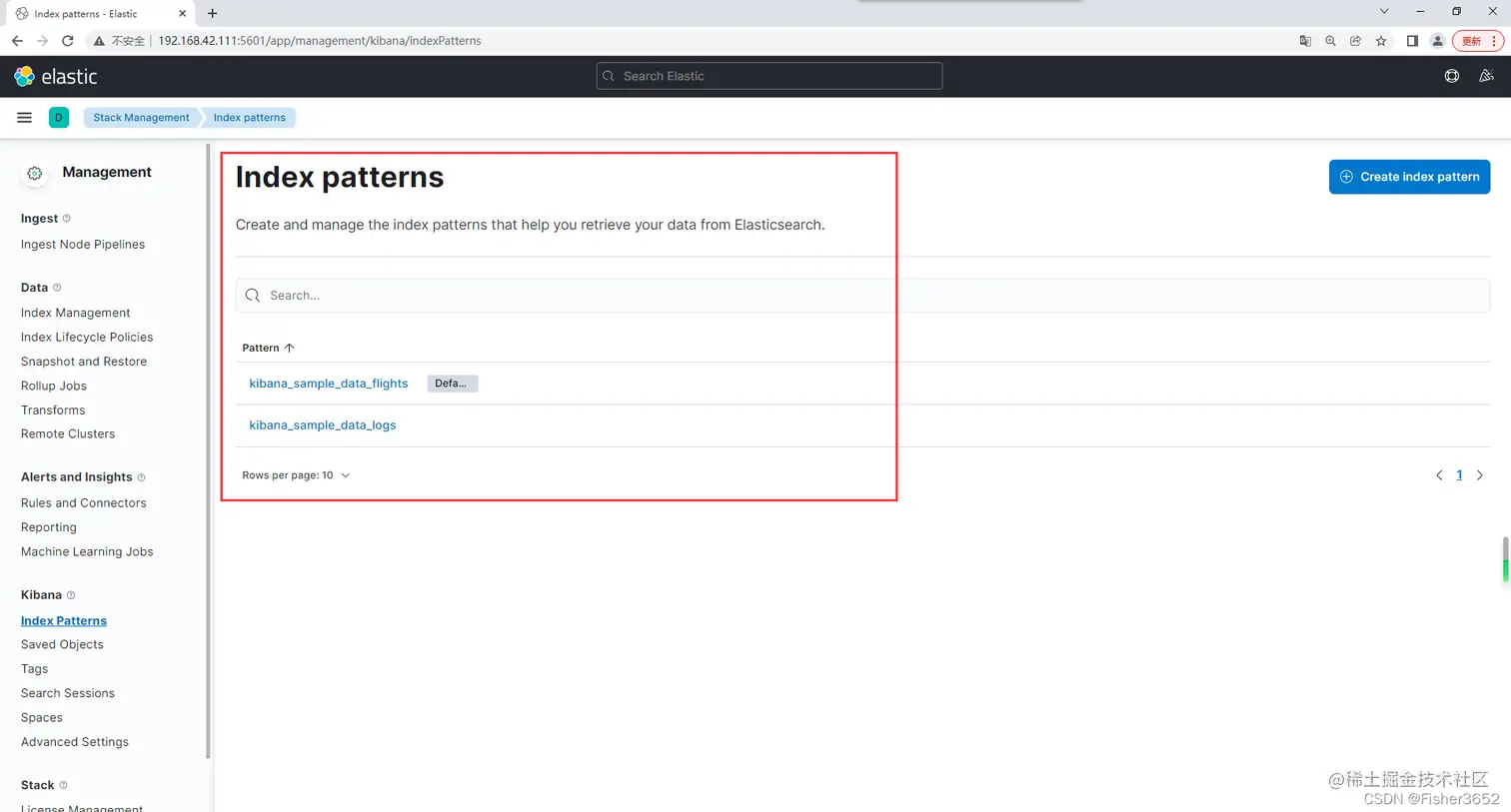Open the browser profile avatar

click(1437, 41)
